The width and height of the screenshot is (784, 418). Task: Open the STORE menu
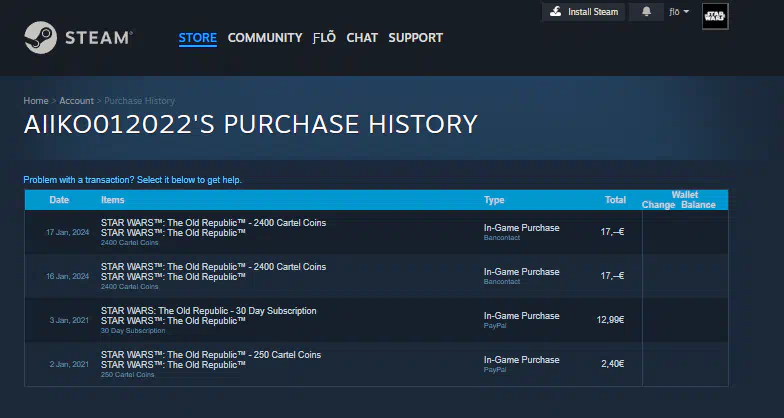point(198,38)
